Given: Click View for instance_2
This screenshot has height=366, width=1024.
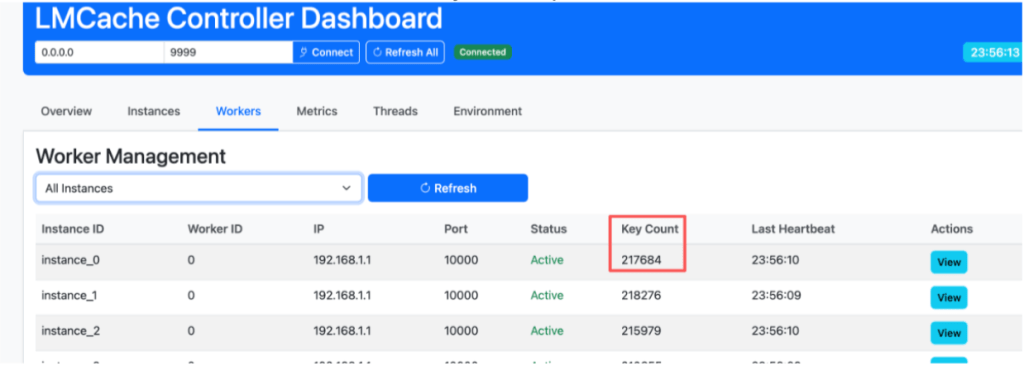Looking at the screenshot, I should click(x=949, y=333).
